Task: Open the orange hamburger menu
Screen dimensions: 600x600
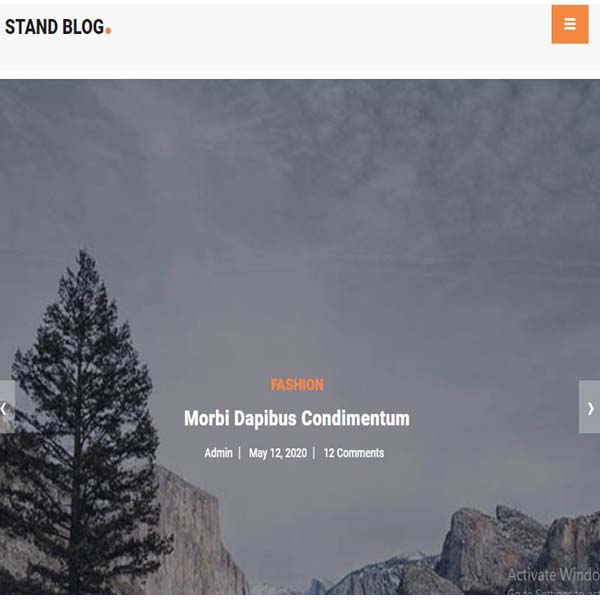Action: 570,24
